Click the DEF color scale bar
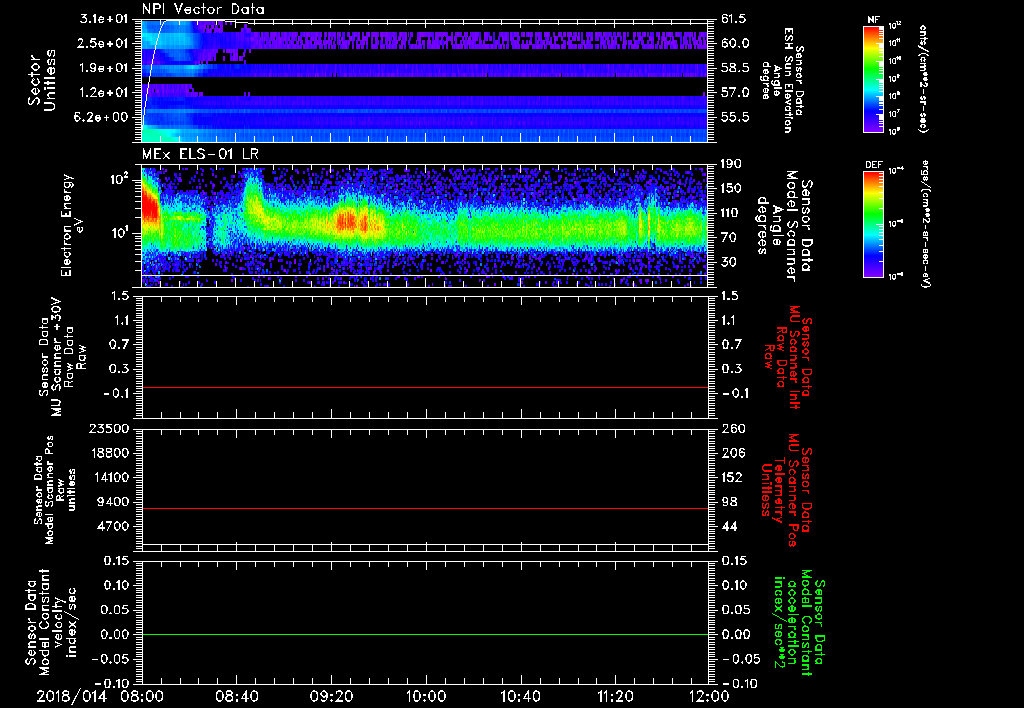 click(x=874, y=224)
